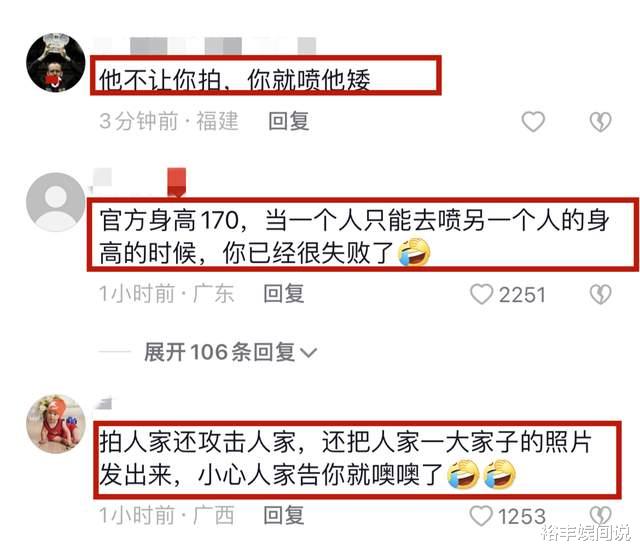Image resolution: width=640 pixels, height=554 pixels.
Task: Tap the blurred username of first commenter
Action: click(205, 46)
